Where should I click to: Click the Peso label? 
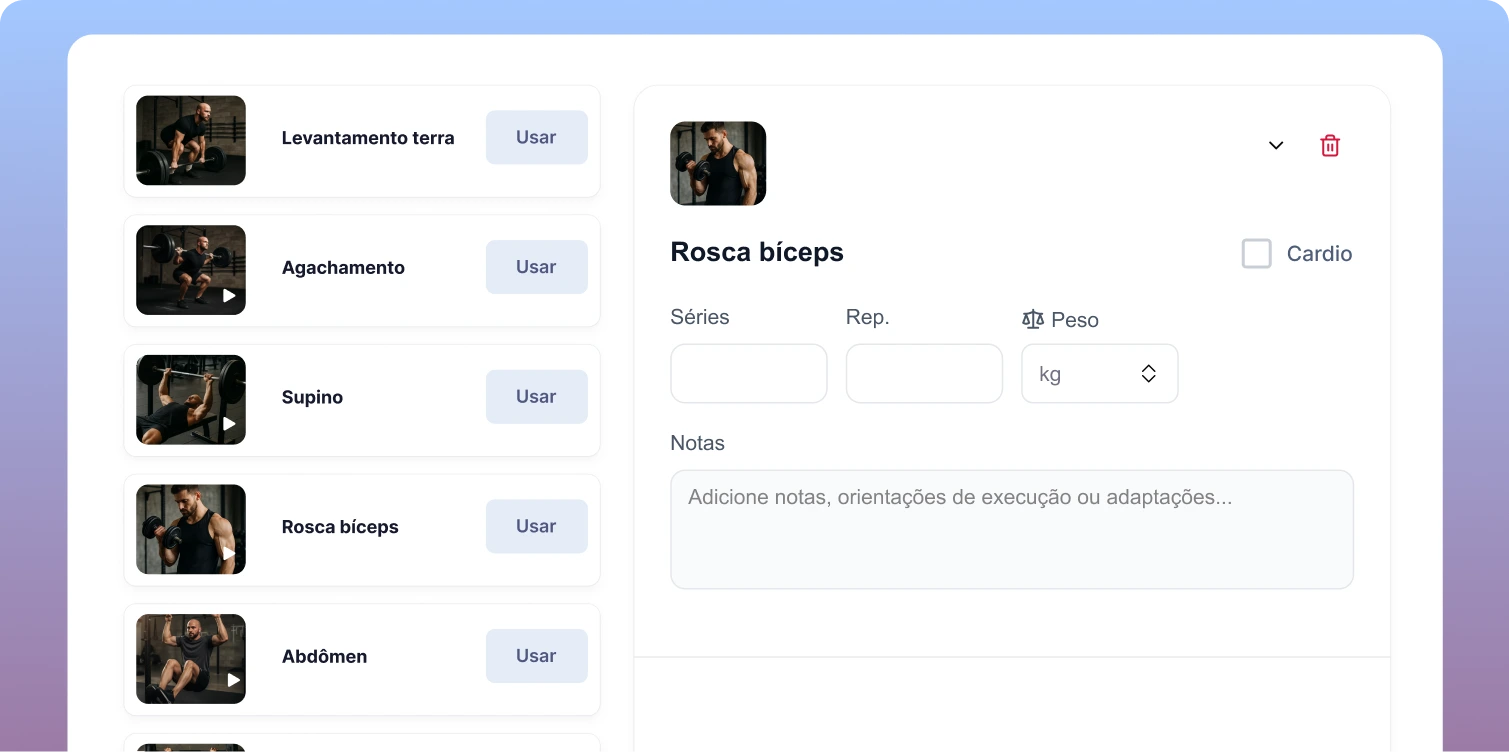[x=1075, y=320]
